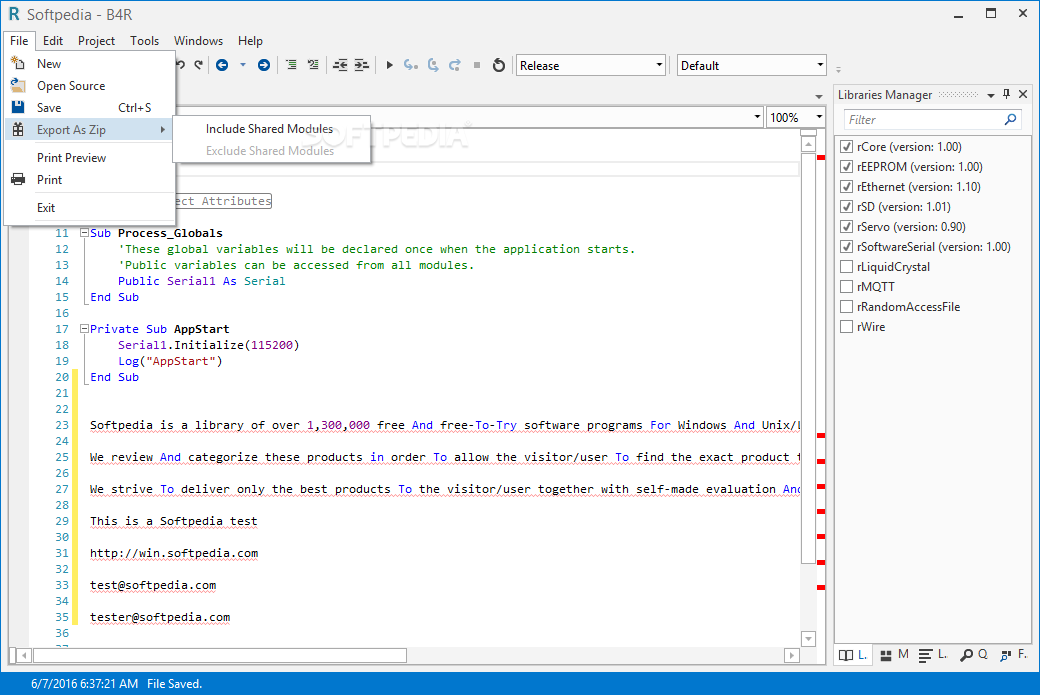Click the Step In debug icon
The image size is (1040, 695).
(411, 65)
